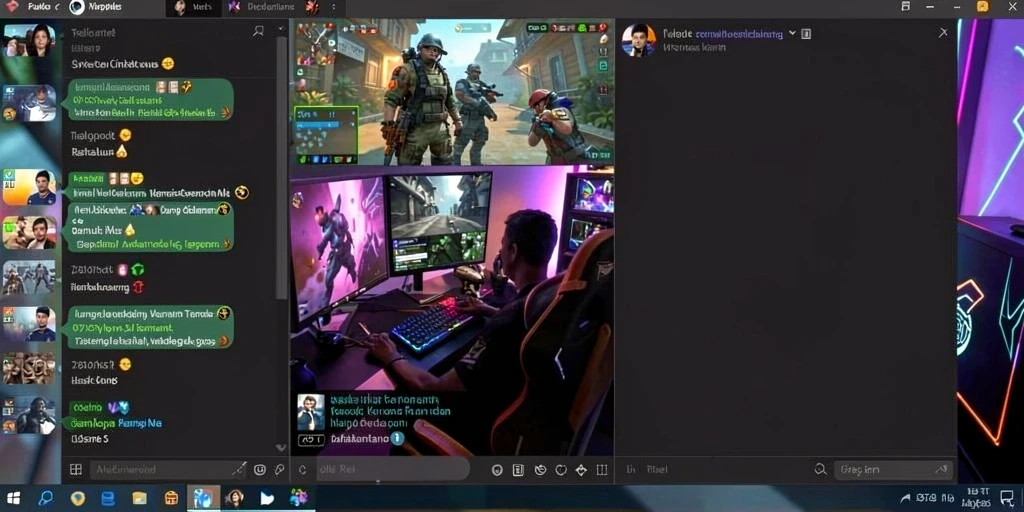The width and height of the screenshot is (1024, 512).
Task: Click the pencil icon inside the message box
Action: click(239, 469)
